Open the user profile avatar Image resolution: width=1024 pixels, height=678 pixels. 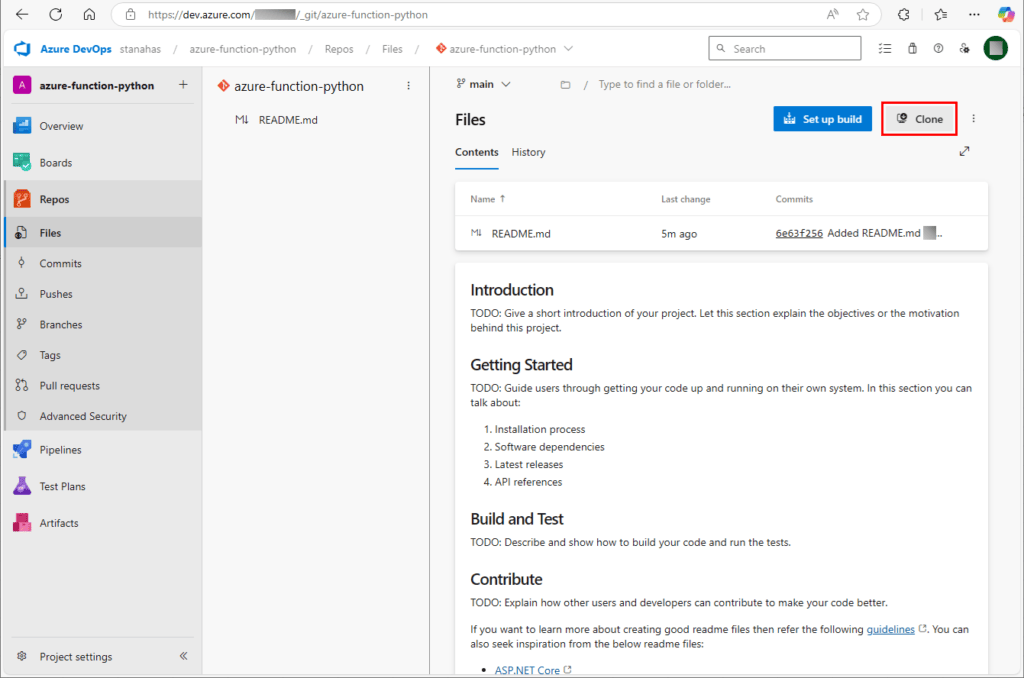(x=995, y=48)
